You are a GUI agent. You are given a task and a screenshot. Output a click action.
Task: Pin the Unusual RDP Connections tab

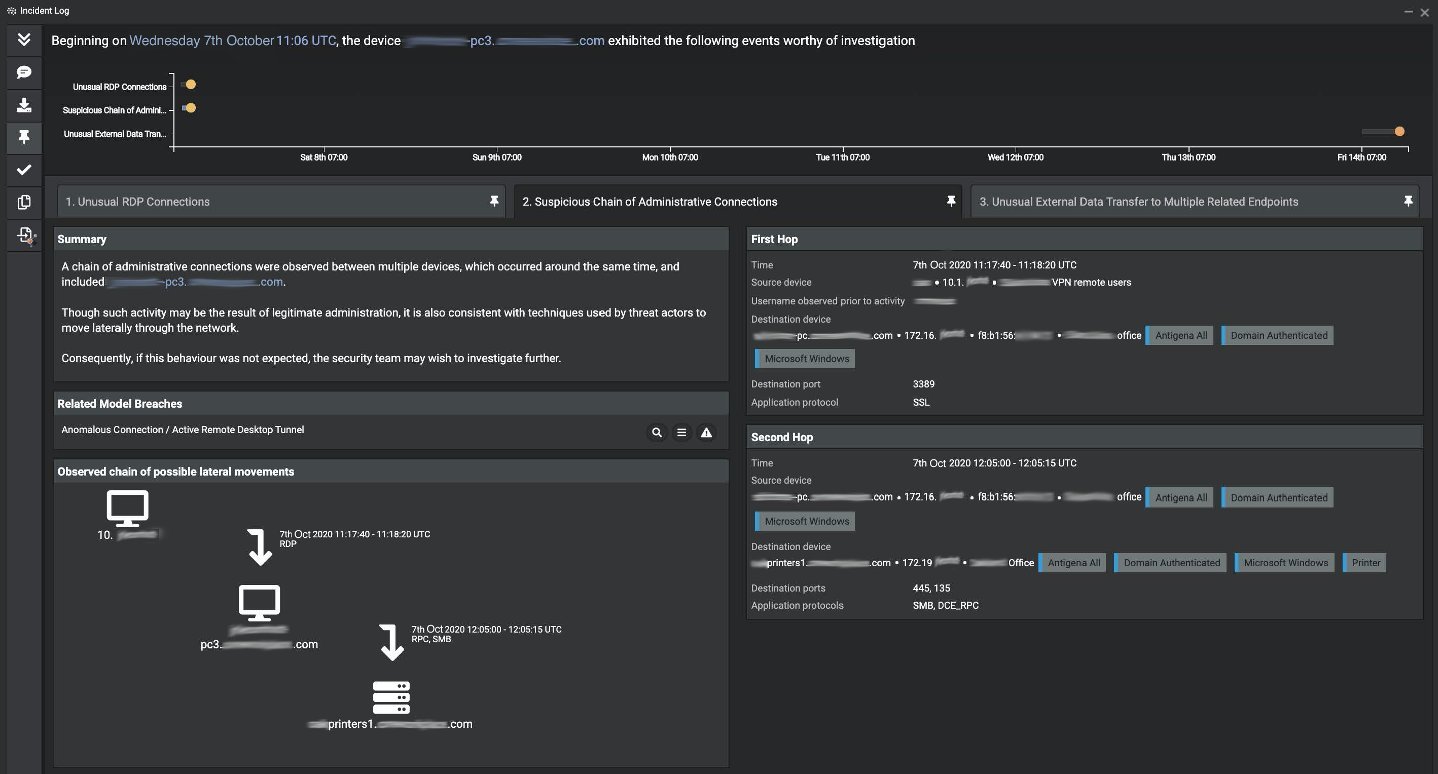click(494, 201)
